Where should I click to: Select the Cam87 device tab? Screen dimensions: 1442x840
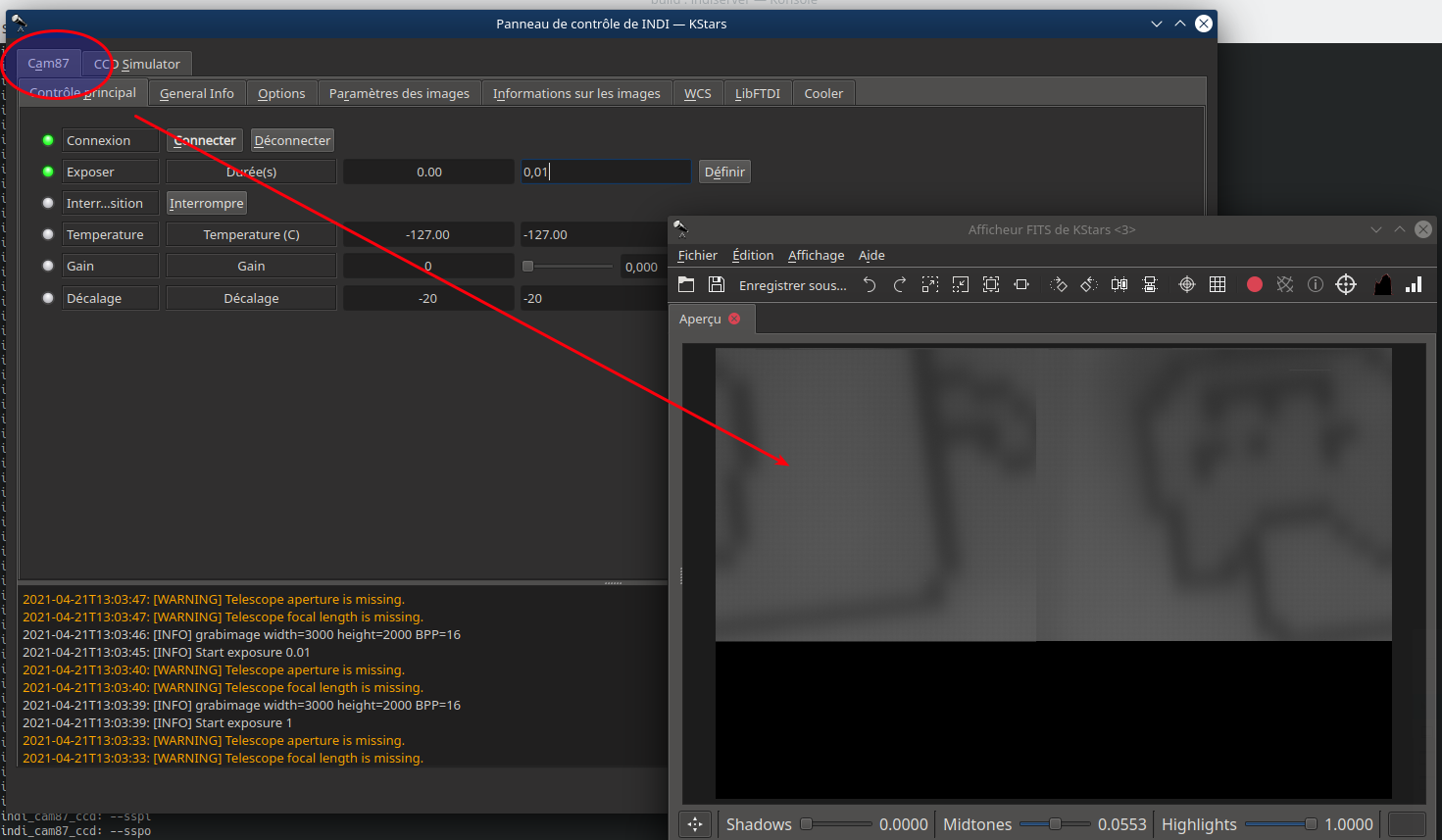tap(48, 63)
